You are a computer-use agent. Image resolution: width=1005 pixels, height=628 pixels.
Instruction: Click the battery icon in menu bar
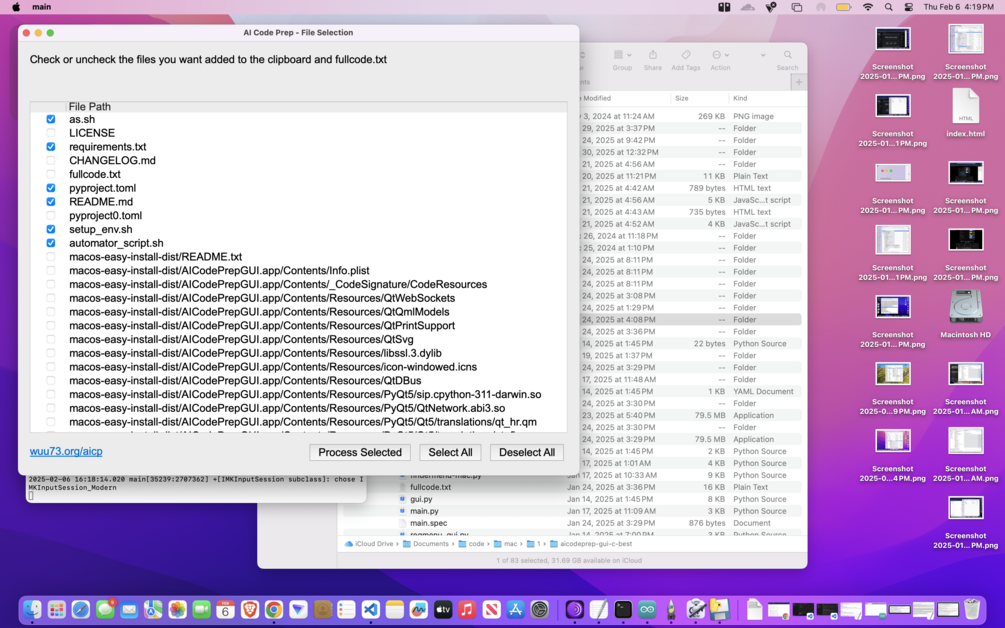(x=843, y=7)
